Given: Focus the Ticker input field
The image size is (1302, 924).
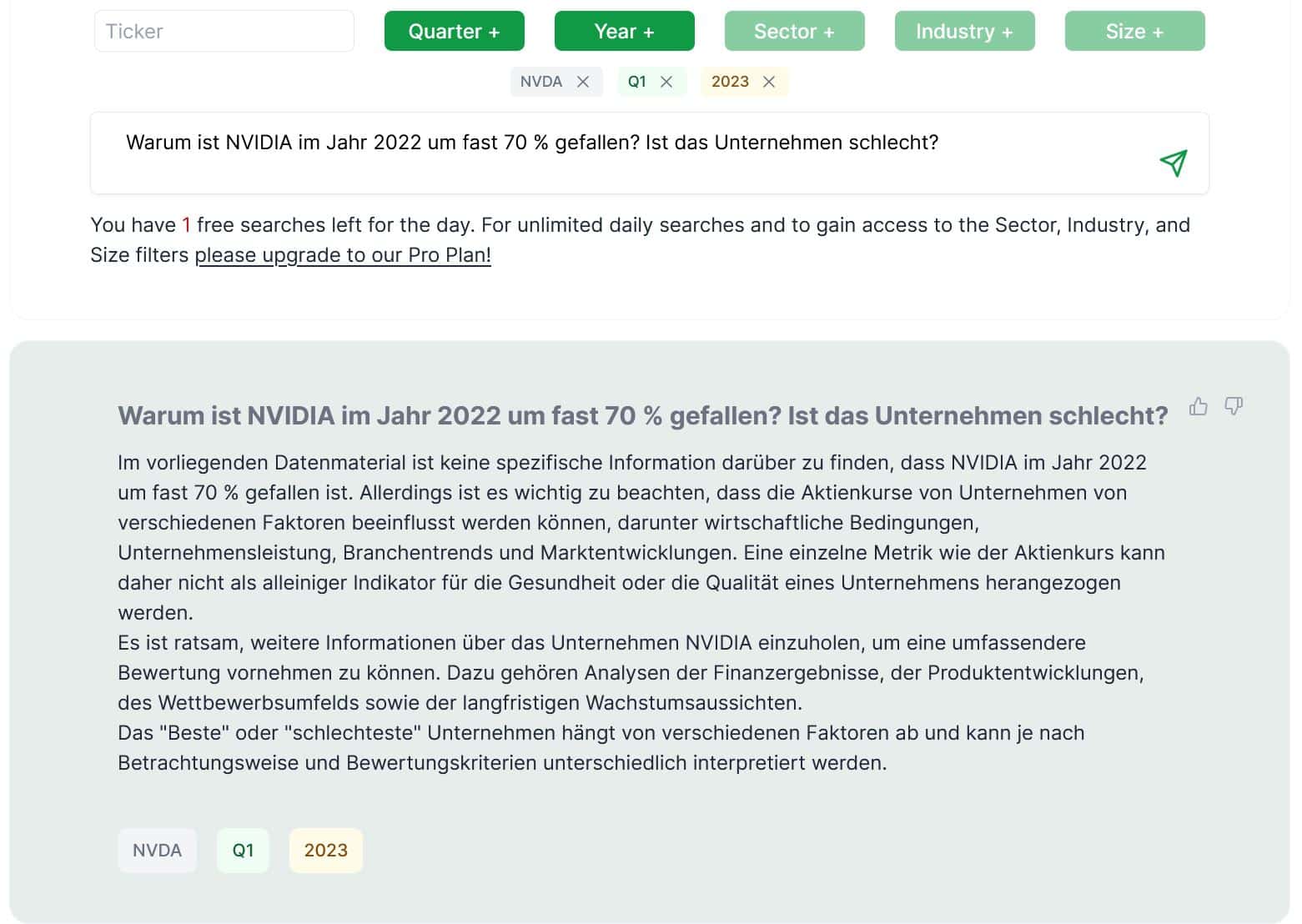Looking at the screenshot, I should point(224,31).
